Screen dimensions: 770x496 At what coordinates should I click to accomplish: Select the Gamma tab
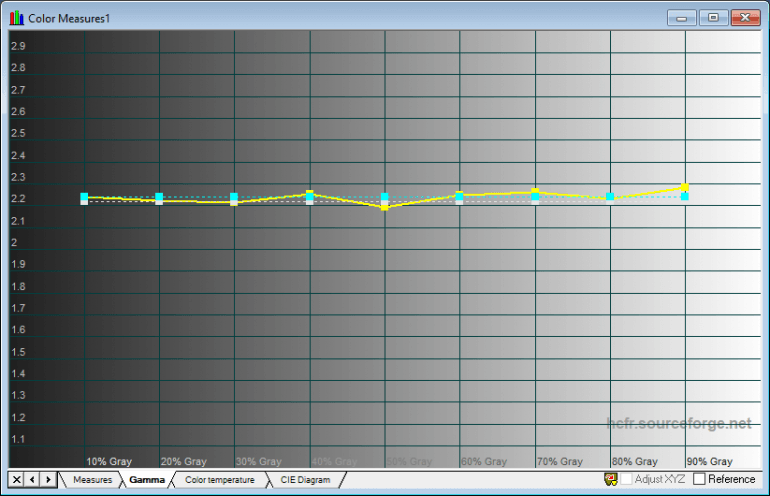(x=146, y=480)
